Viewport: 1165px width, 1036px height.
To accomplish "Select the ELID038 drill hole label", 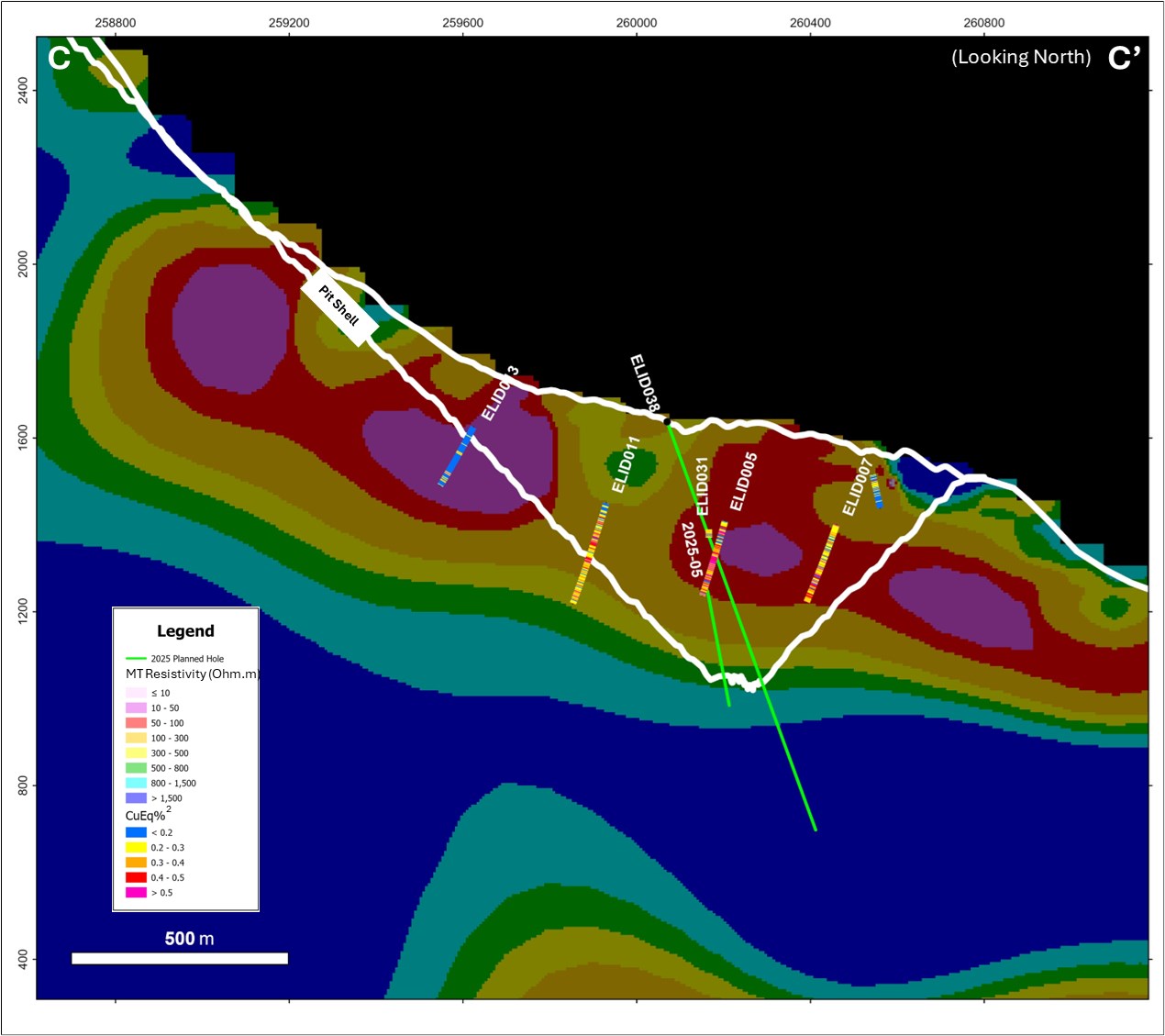I will coord(645,383).
